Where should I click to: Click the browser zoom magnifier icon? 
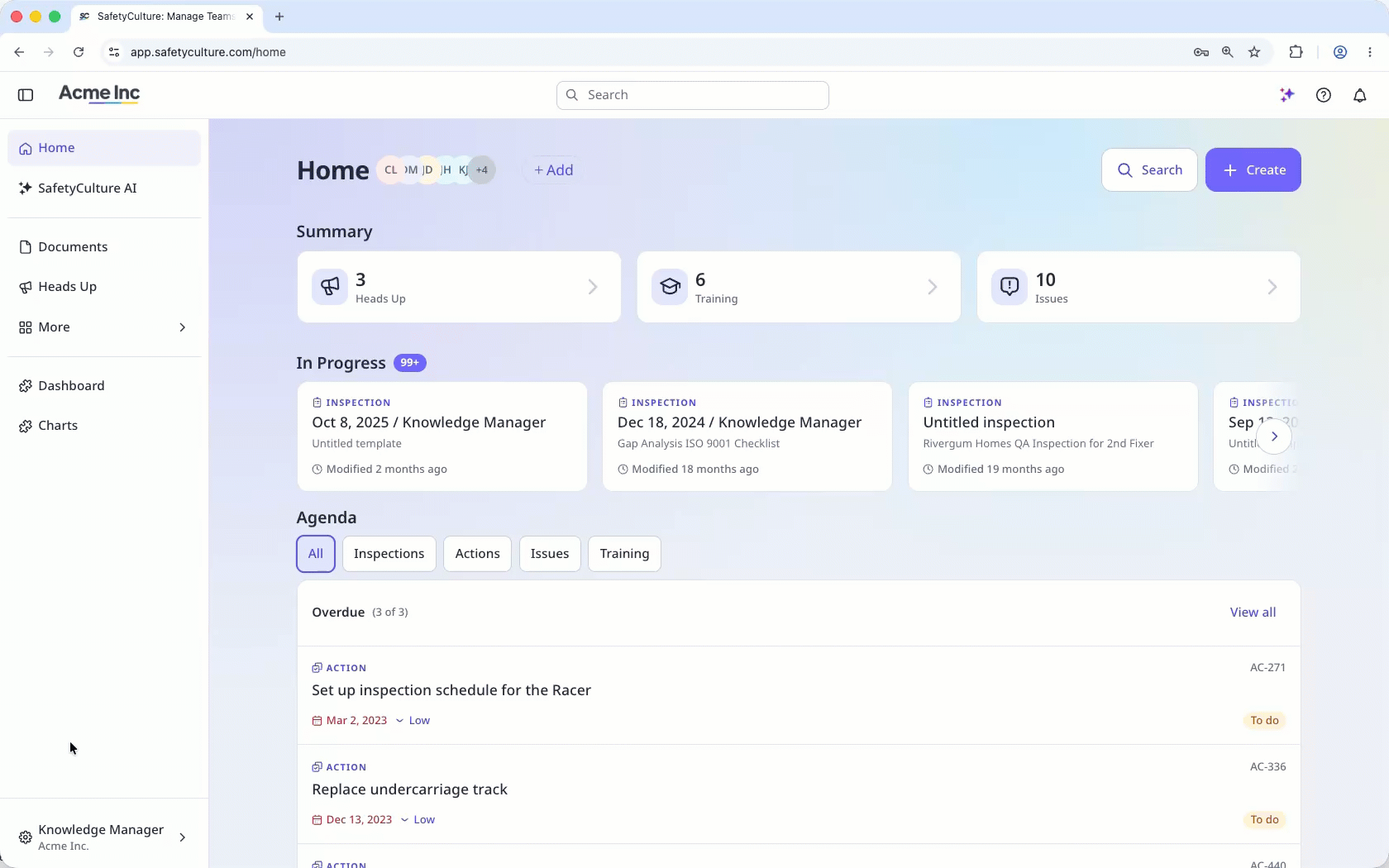tap(1228, 52)
